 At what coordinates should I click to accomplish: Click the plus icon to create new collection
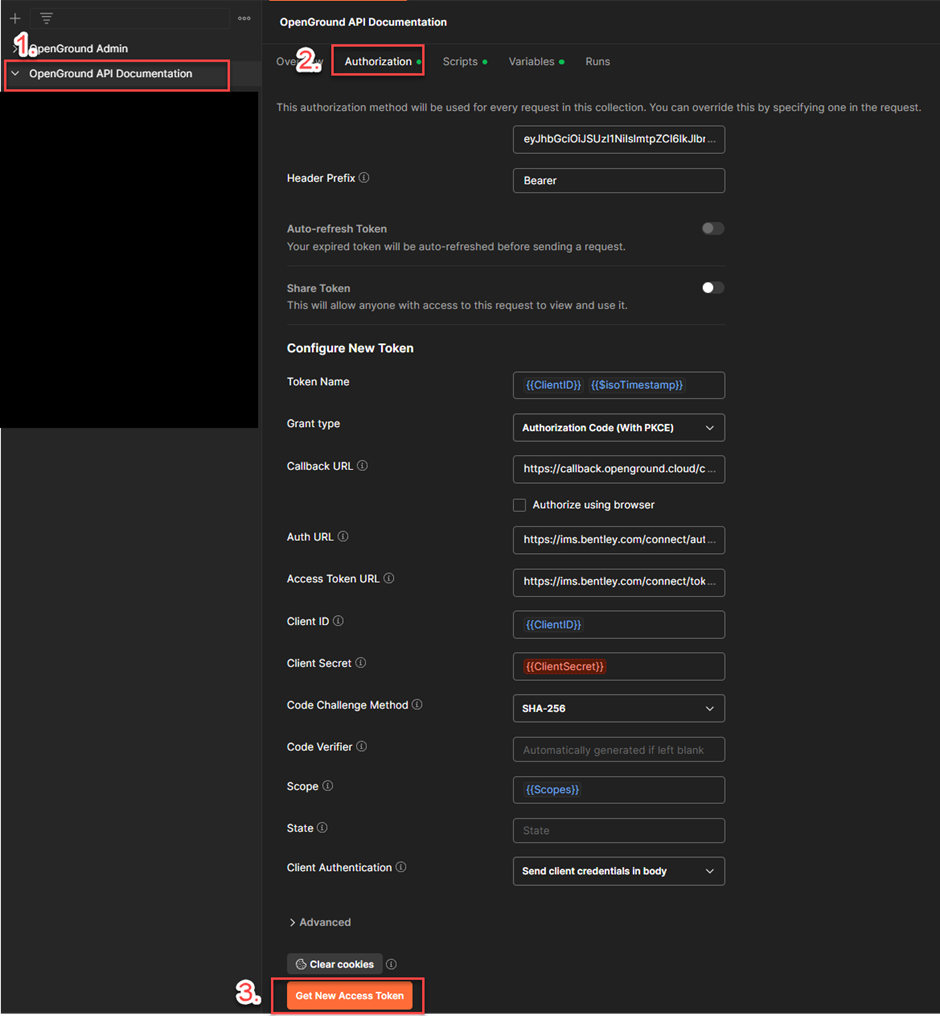(x=15, y=19)
